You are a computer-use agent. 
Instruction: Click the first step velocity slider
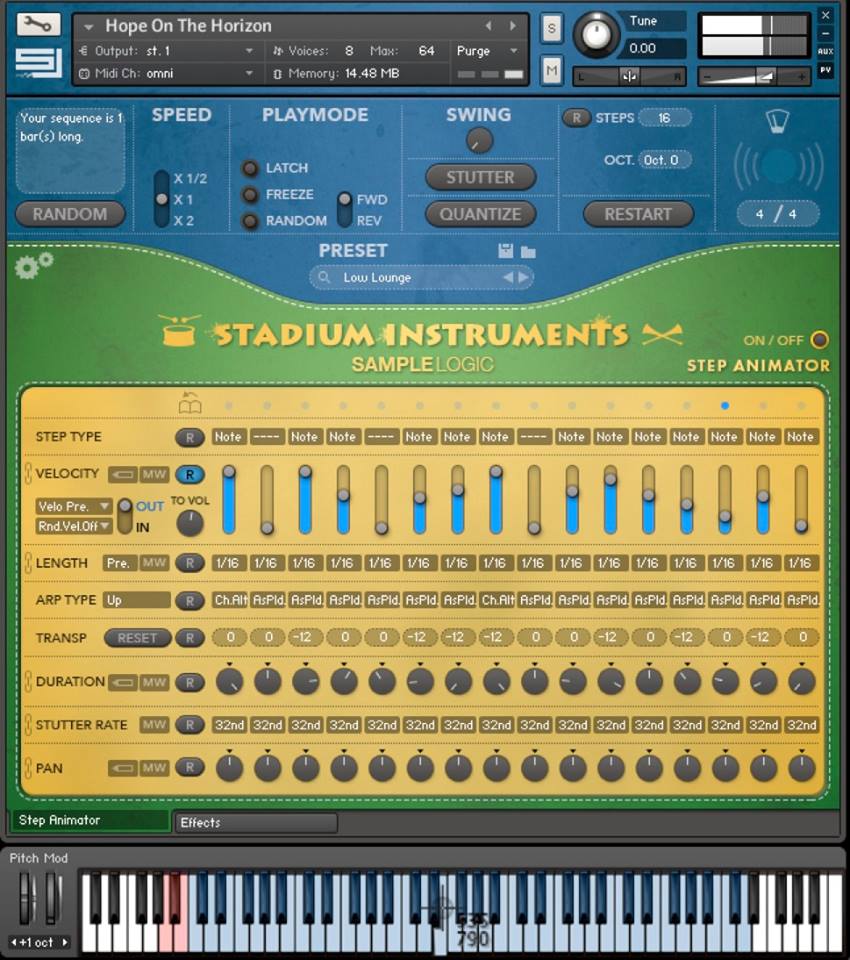(x=229, y=500)
